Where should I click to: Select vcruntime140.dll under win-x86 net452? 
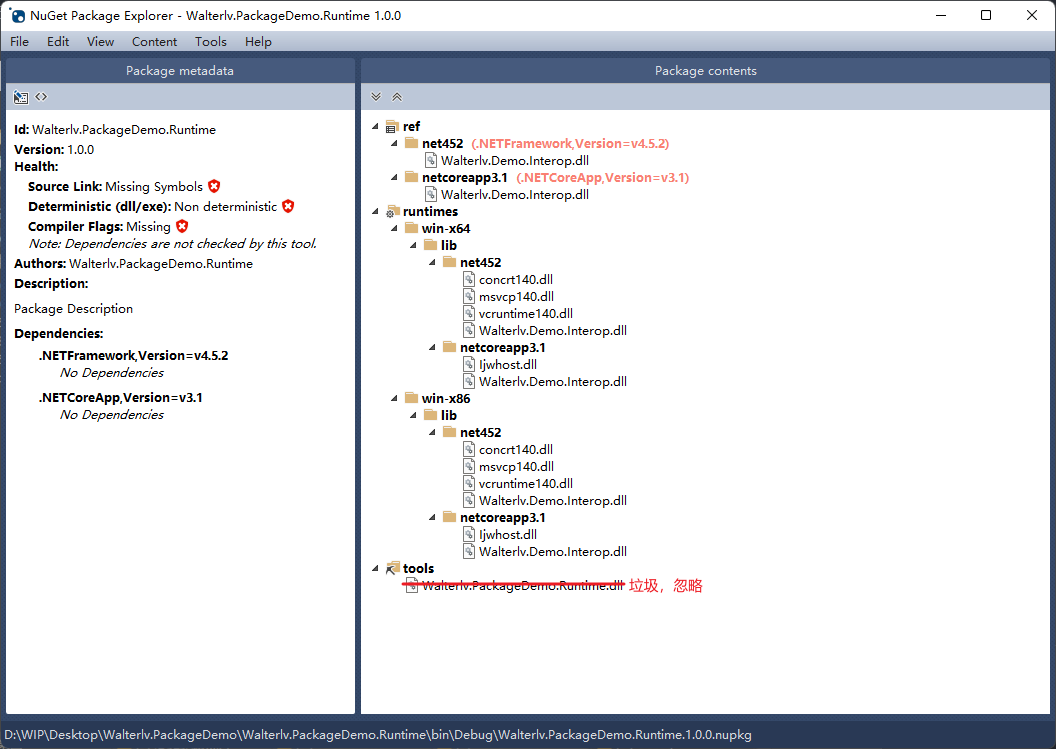pos(525,483)
